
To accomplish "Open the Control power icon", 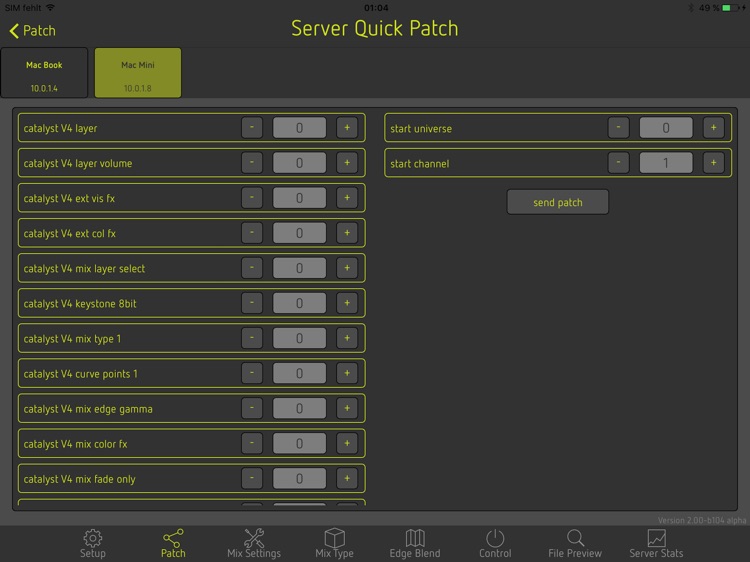I will [x=495, y=538].
